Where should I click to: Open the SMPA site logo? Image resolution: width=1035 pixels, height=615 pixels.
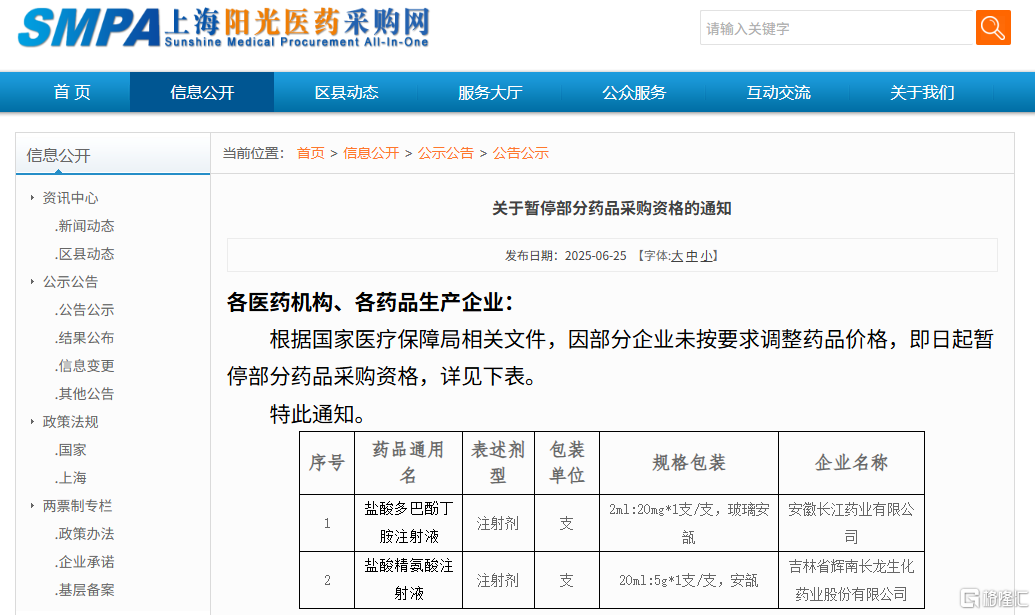tap(224, 28)
